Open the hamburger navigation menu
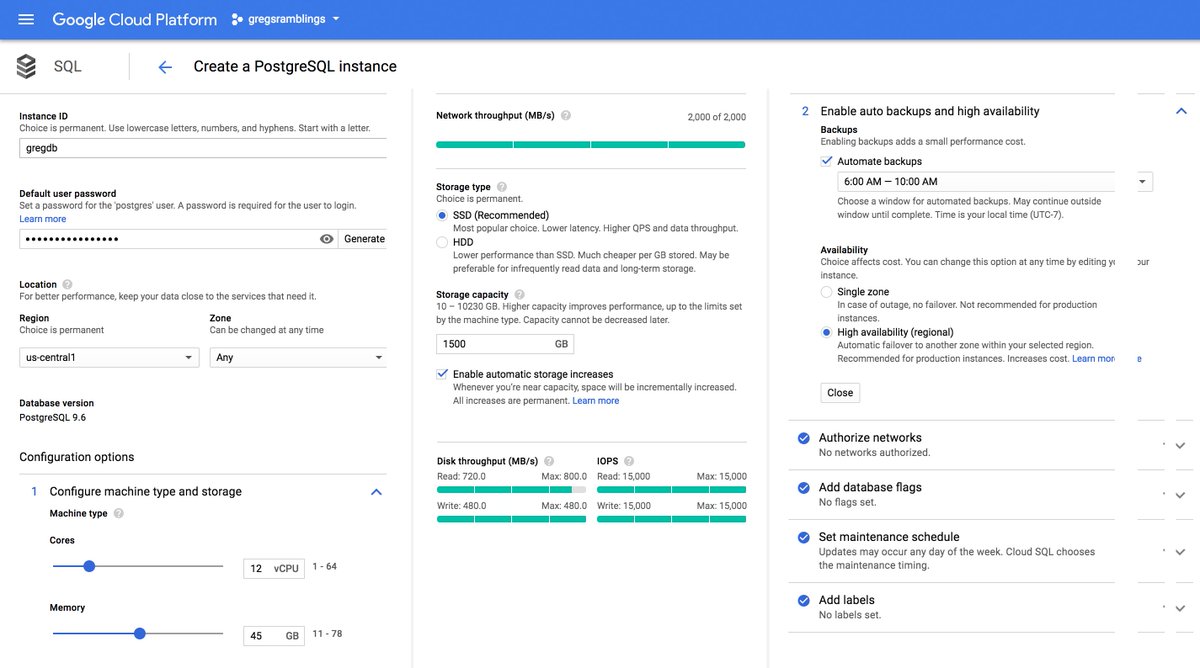The image size is (1200, 668). pyautogui.click(x=26, y=19)
